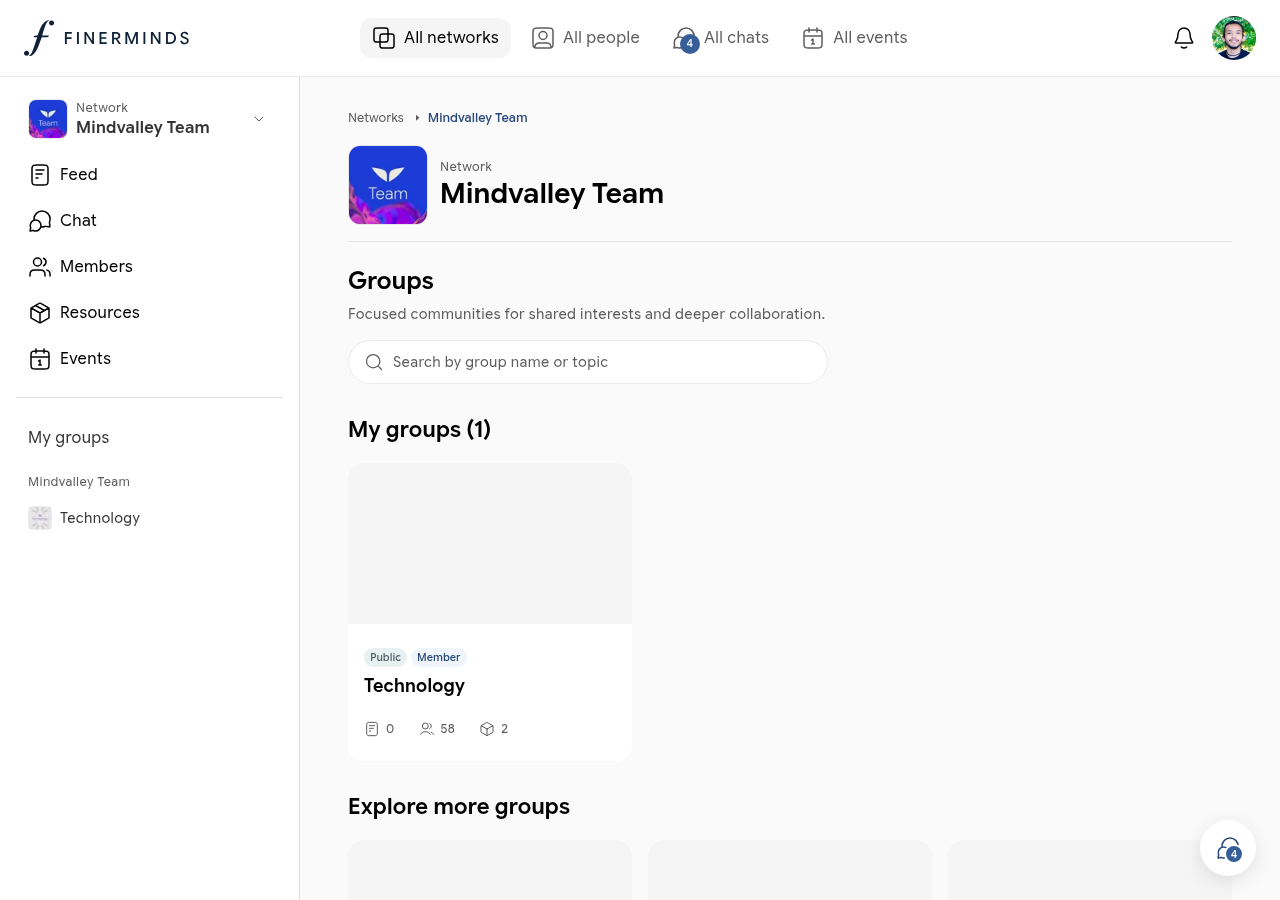Click the My groups (1) heading

(x=419, y=429)
